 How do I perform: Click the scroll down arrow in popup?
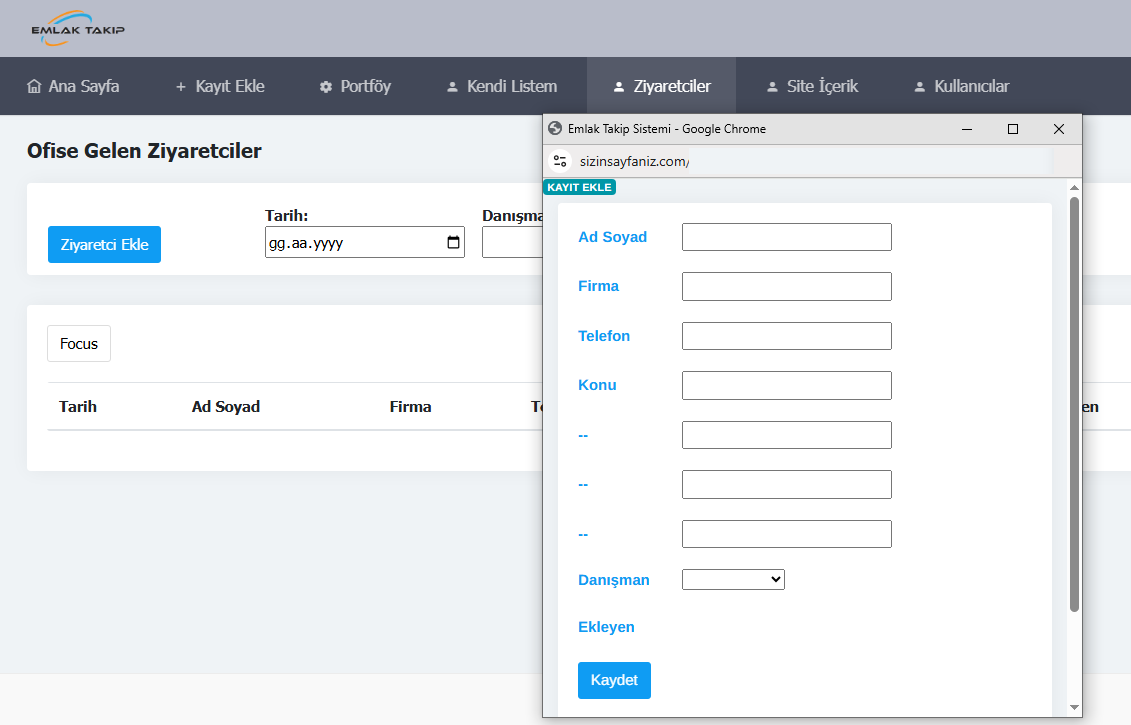[x=1074, y=707]
